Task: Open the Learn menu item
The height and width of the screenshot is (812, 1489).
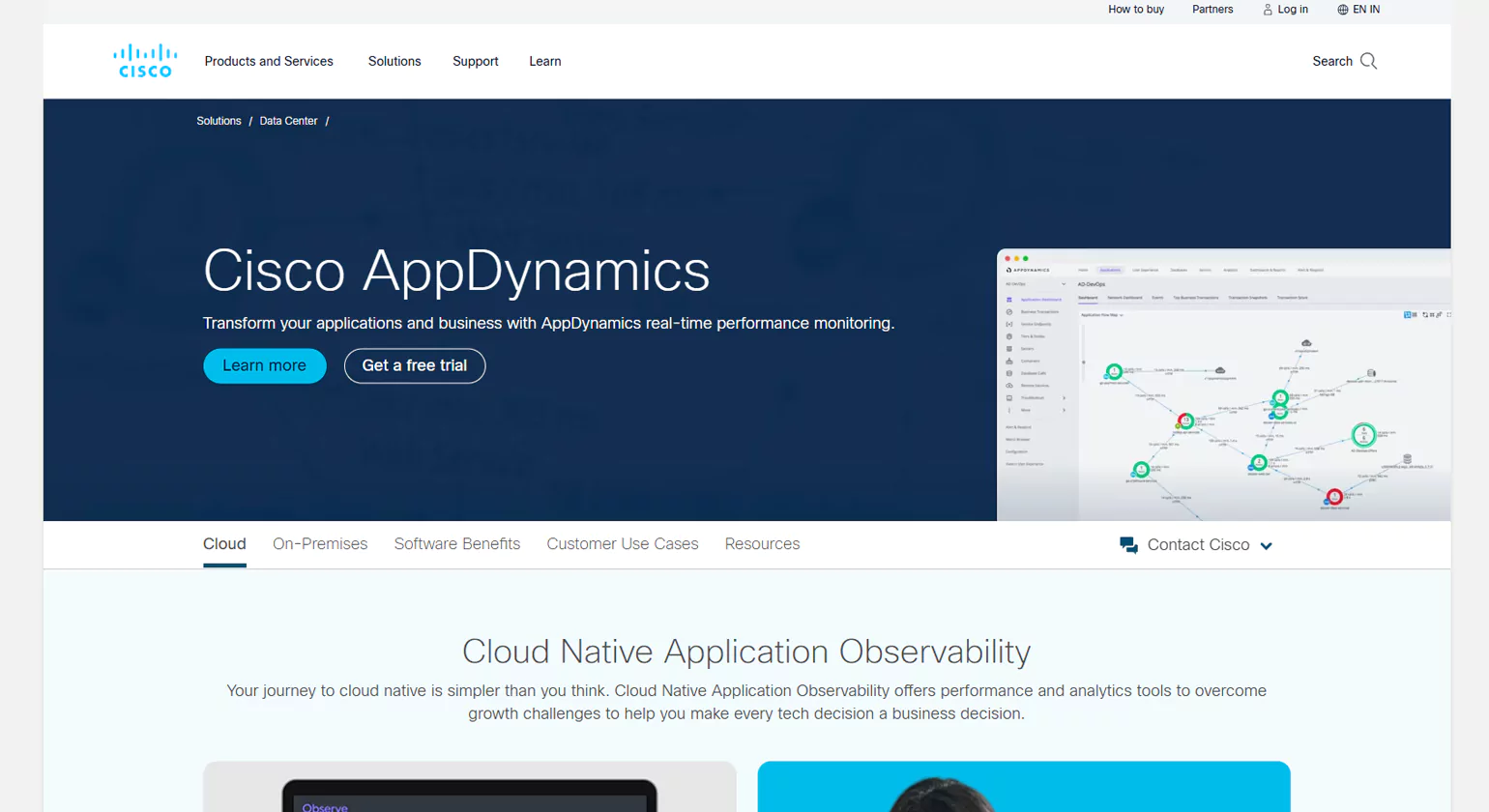Action: (x=544, y=61)
